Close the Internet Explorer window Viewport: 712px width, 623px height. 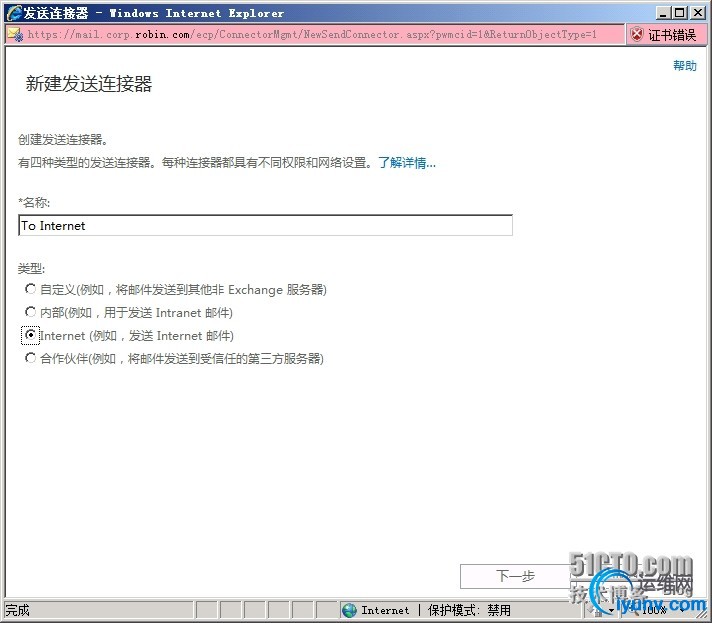[x=697, y=13]
